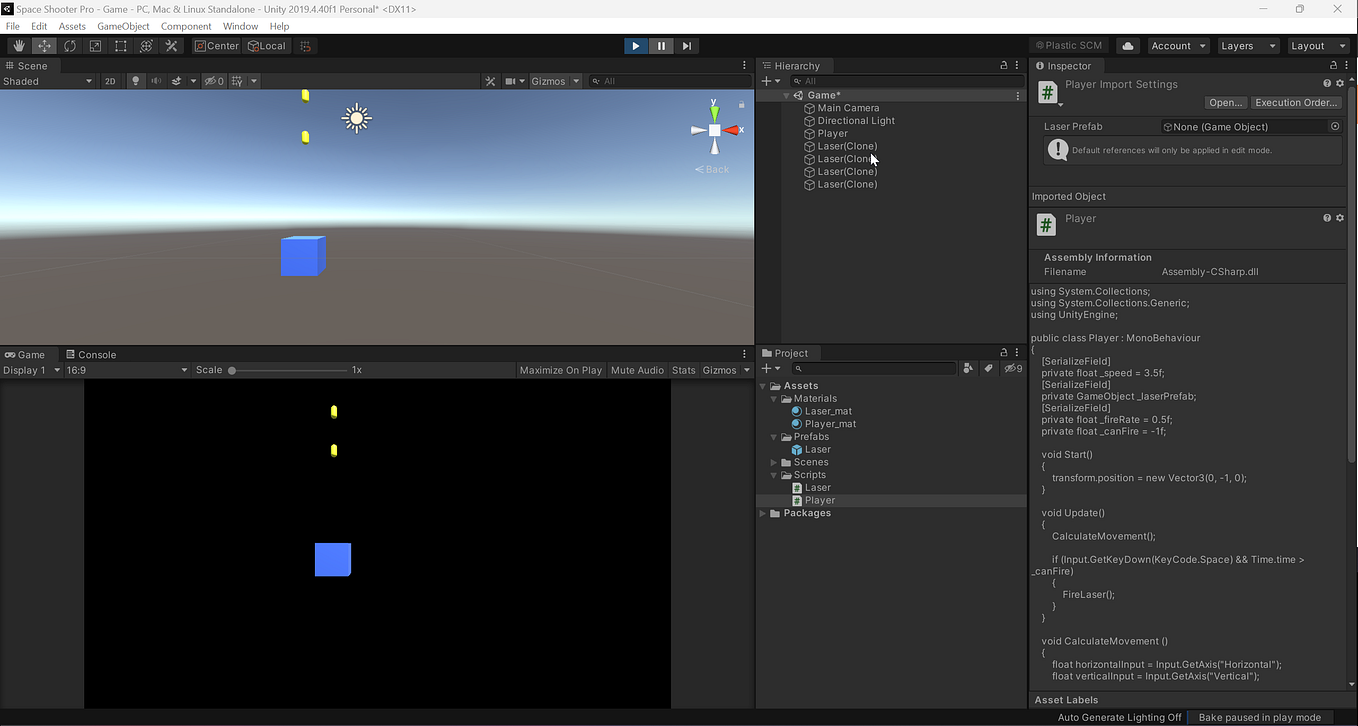This screenshot has height=726, width=1358.
Task: Switch the transform pivot from Center
Action: coord(216,45)
